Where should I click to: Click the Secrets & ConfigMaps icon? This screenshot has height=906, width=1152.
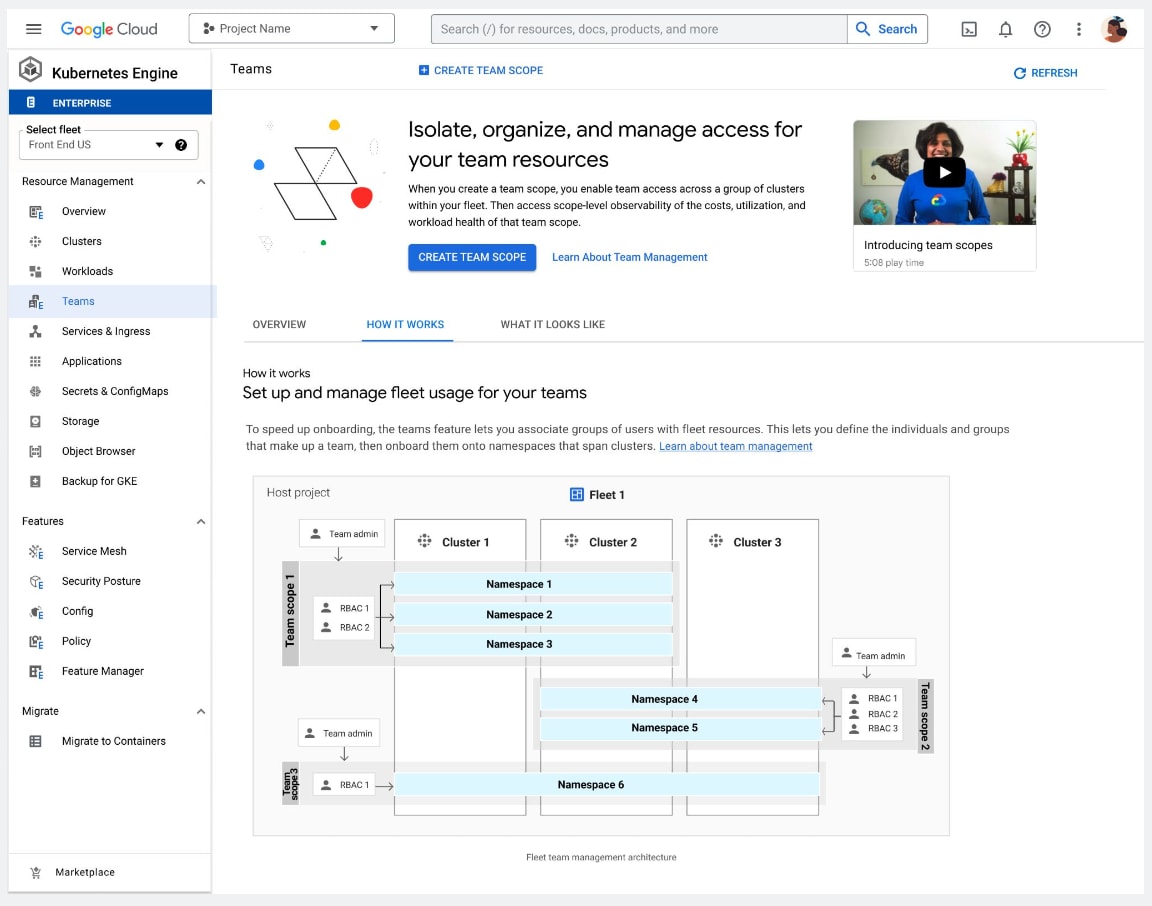click(35, 392)
